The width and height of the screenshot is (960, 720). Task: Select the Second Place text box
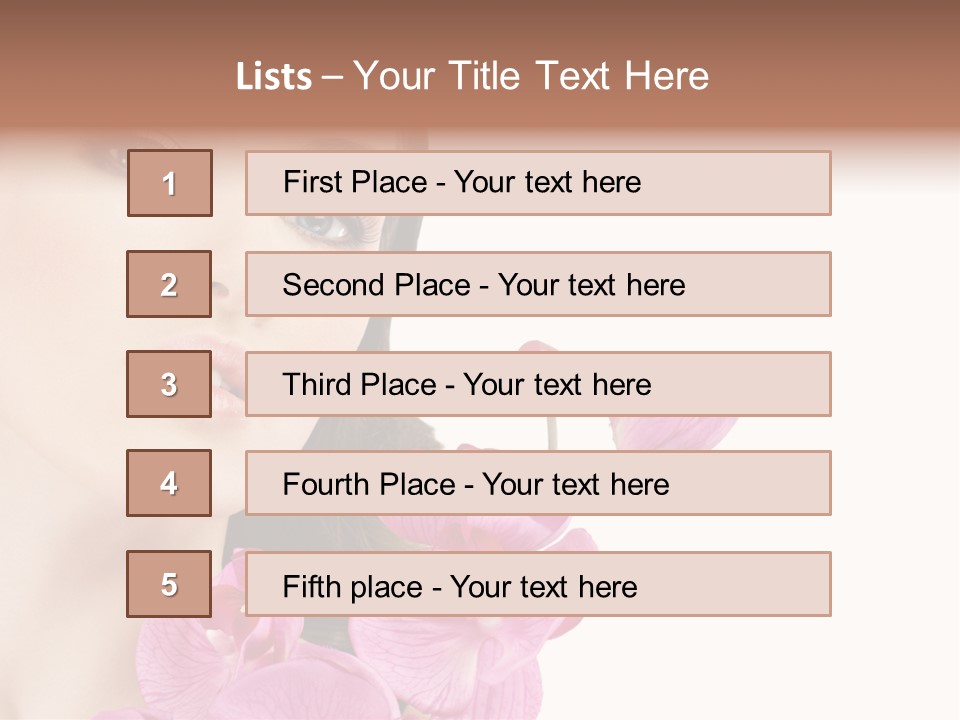(538, 284)
